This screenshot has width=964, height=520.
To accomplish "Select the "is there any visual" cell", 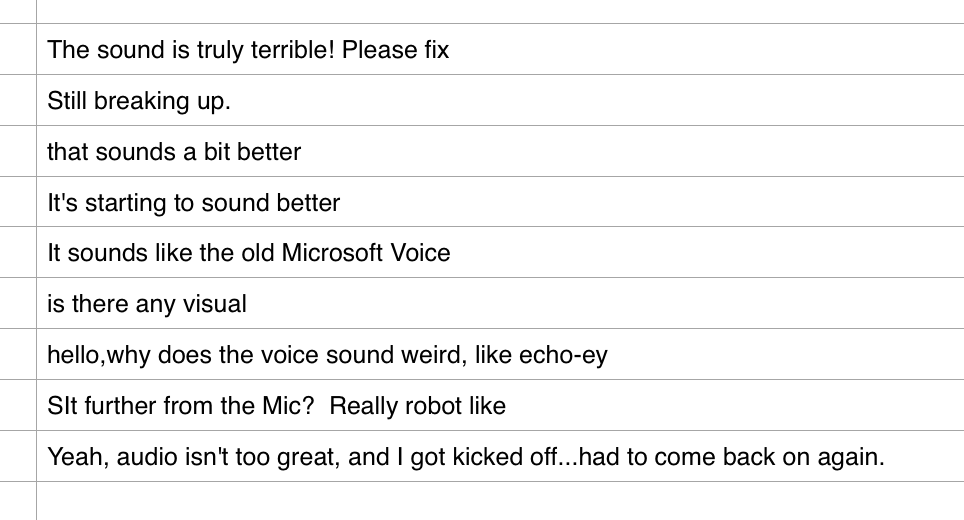I will (500, 303).
